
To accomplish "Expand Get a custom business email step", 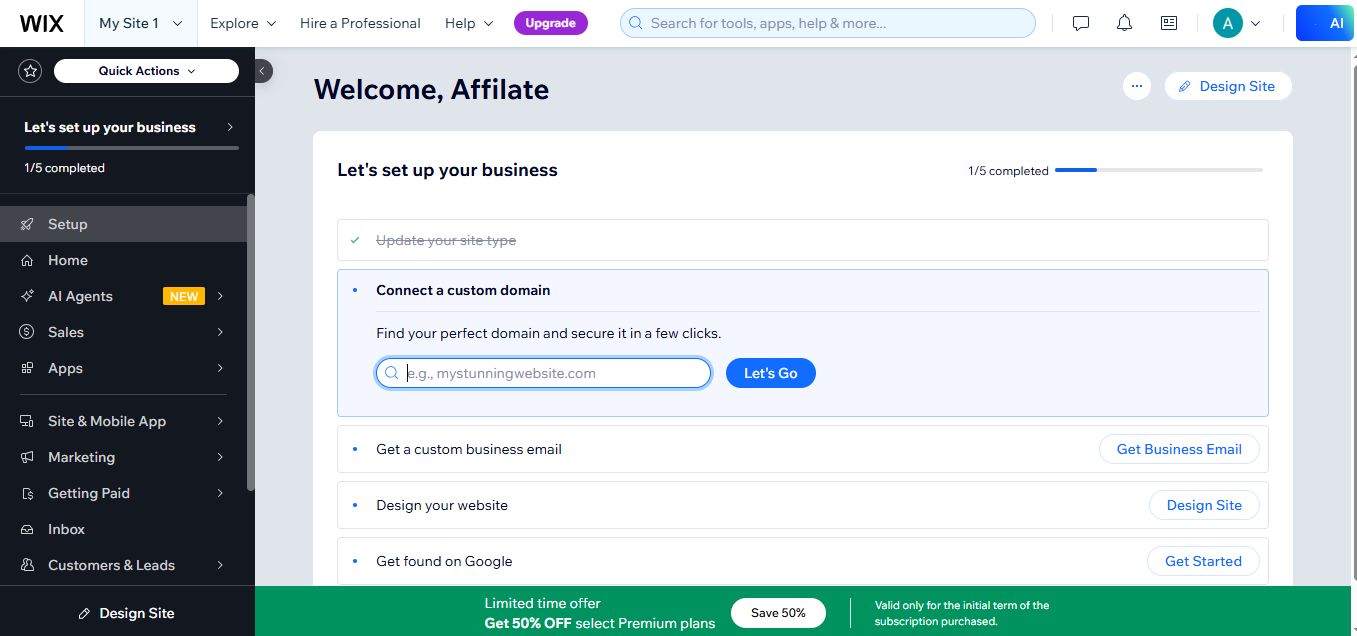I will coord(803,449).
